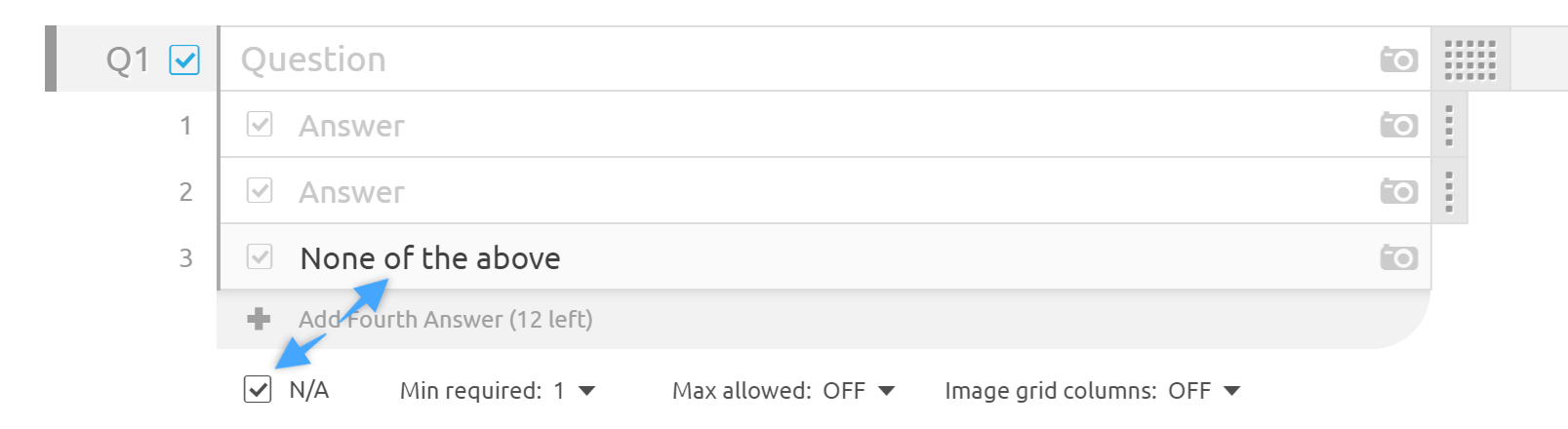
Task: Open the three-dot menu for answer 1
Action: pyautogui.click(x=1449, y=126)
